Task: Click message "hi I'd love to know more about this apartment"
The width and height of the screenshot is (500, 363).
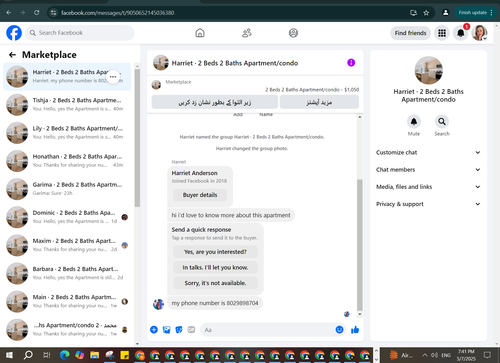Action: pyautogui.click(x=231, y=215)
